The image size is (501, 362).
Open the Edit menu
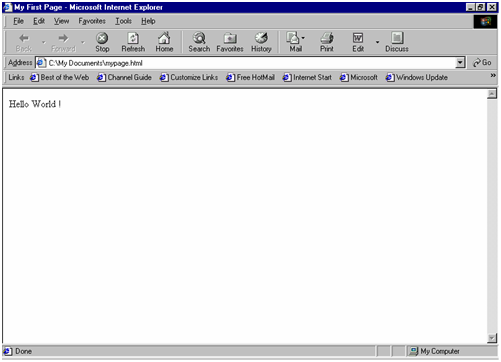pyautogui.click(x=39, y=21)
